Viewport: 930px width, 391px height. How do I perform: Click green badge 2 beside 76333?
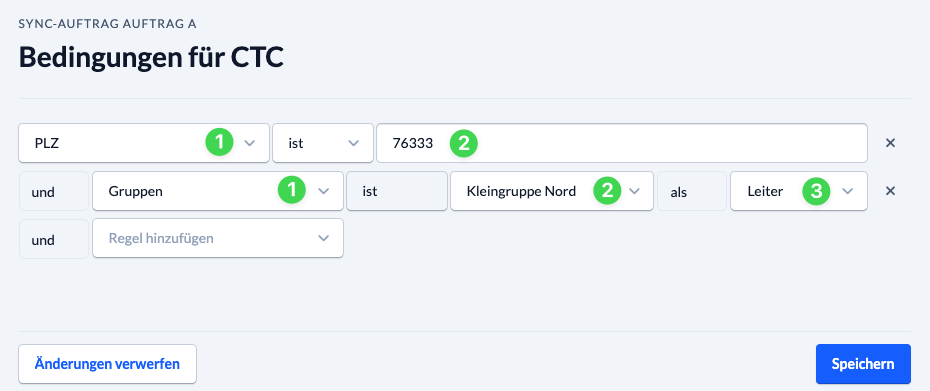[x=463, y=143]
